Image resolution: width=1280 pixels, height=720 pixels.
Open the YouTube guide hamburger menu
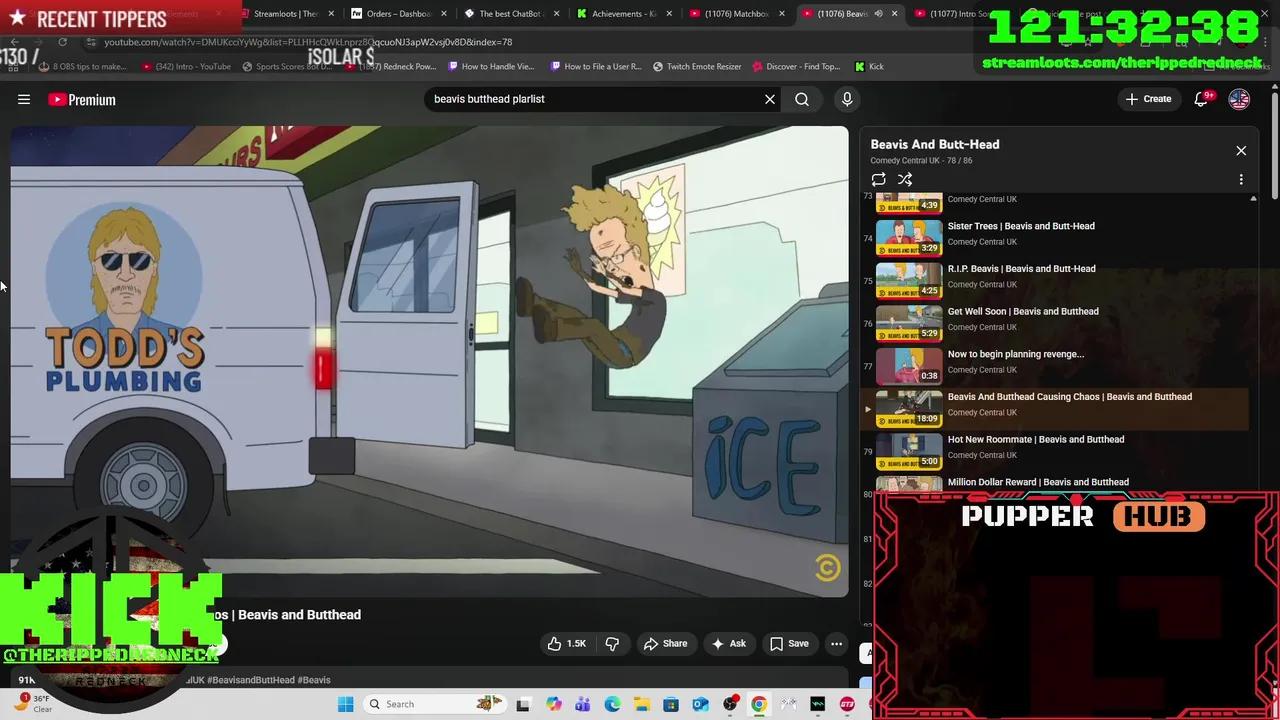tap(24, 100)
